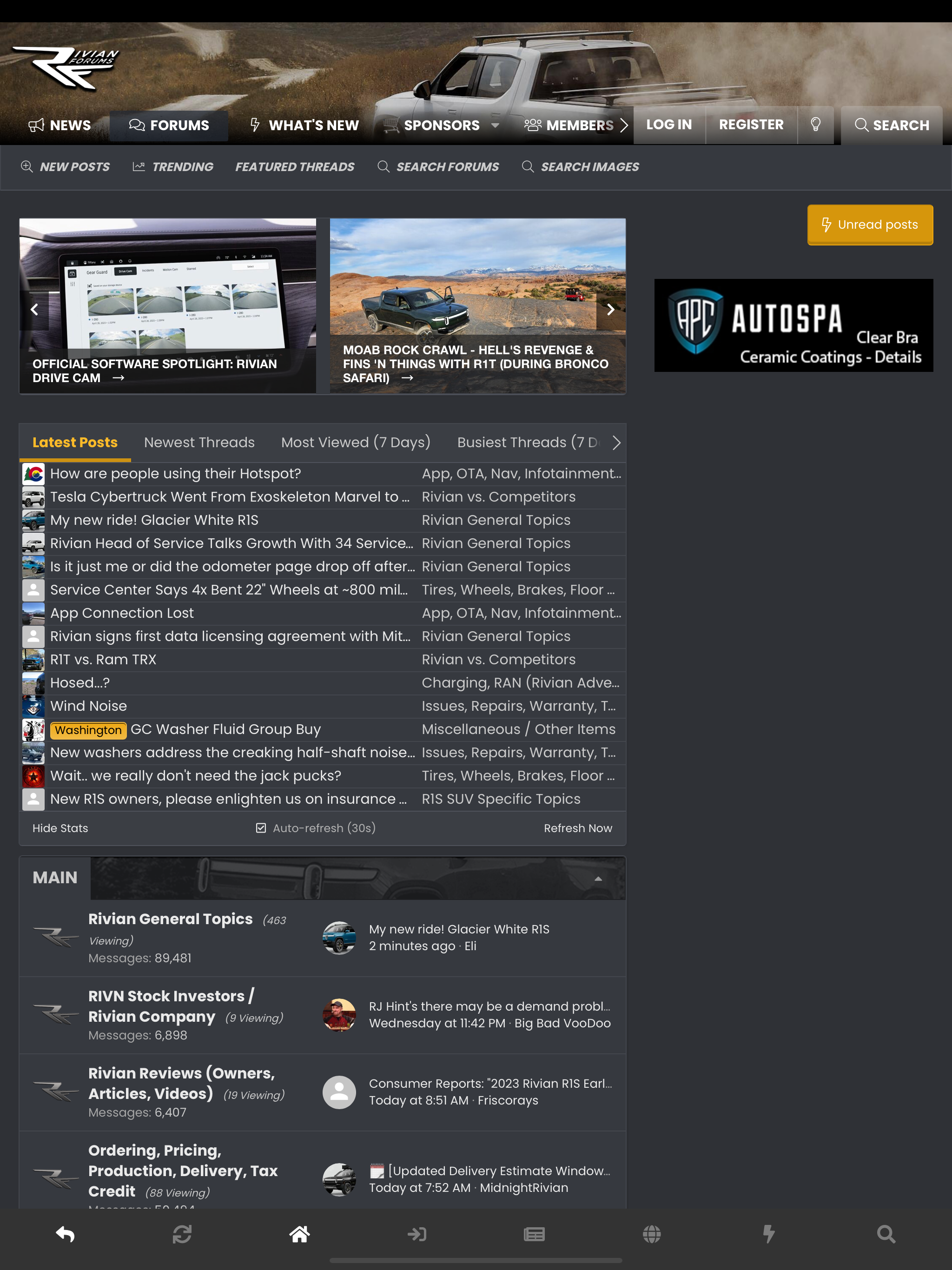Click Register
This screenshot has width=952, height=1270.
(751, 125)
